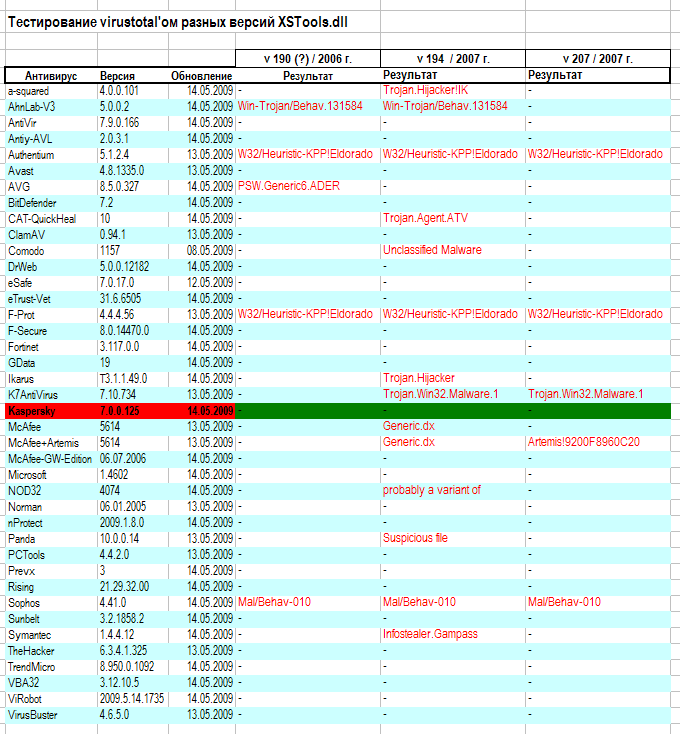The height and width of the screenshot is (734, 680).
Task: Select DrWeb version 5.0.0.12182 cell
Action: click(133, 266)
